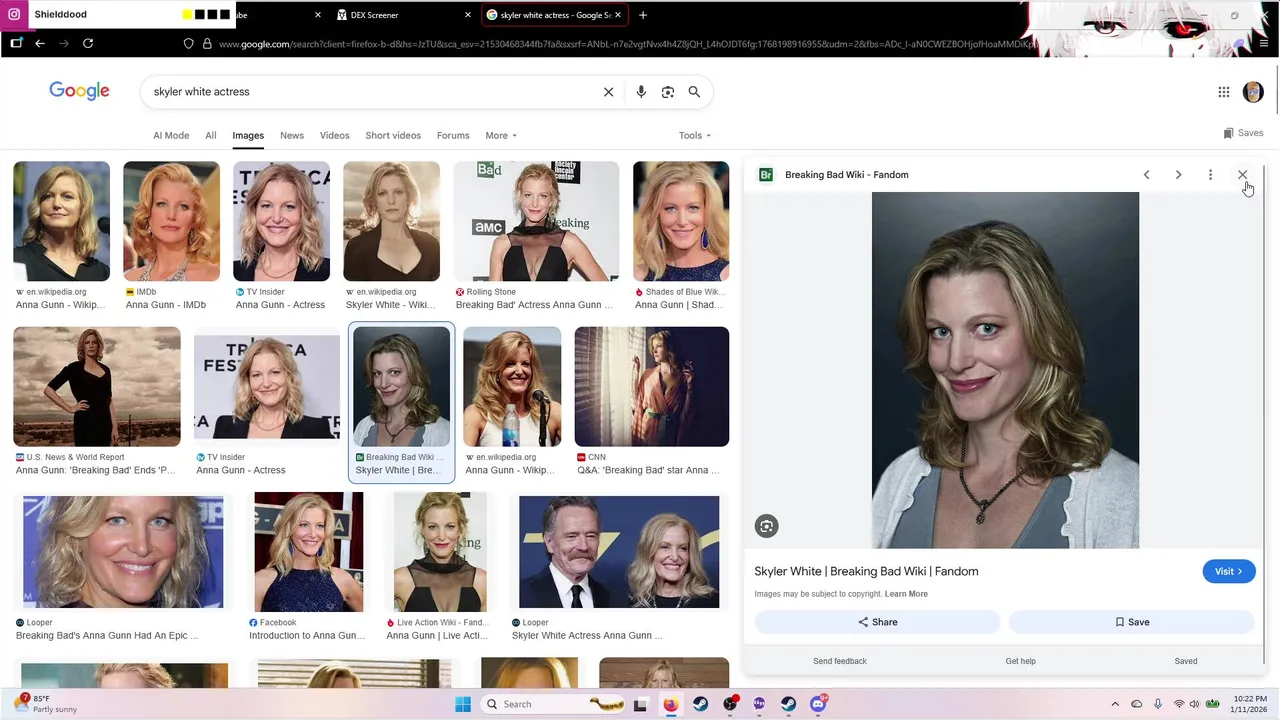The width and height of the screenshot is (1280, 720).
Task: Open Discord from the taskbar
Action: click(x=818, y=704)
